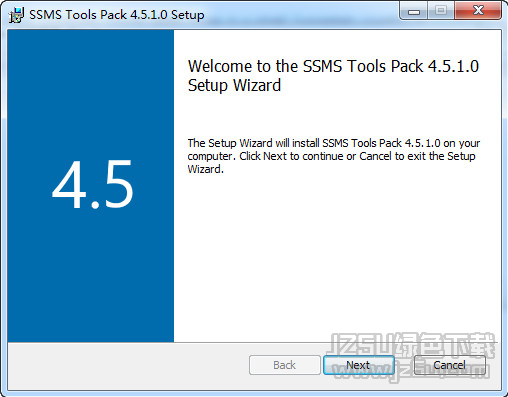This screenshot has height=397, width=508.
Task: Click the paragraph starting The Setup Wizard will install
Action: (334, 156)
